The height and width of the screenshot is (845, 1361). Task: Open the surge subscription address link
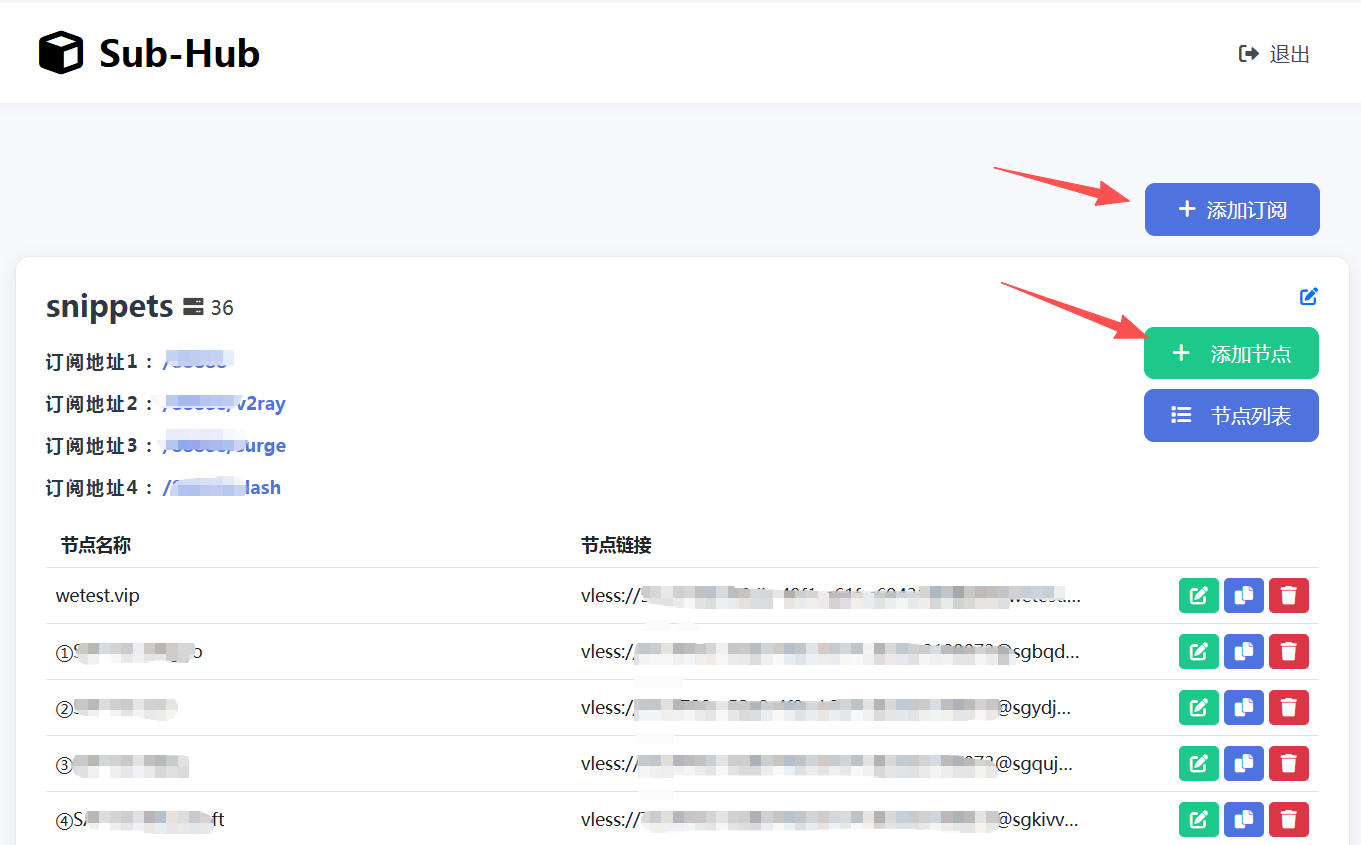(224, 446)
